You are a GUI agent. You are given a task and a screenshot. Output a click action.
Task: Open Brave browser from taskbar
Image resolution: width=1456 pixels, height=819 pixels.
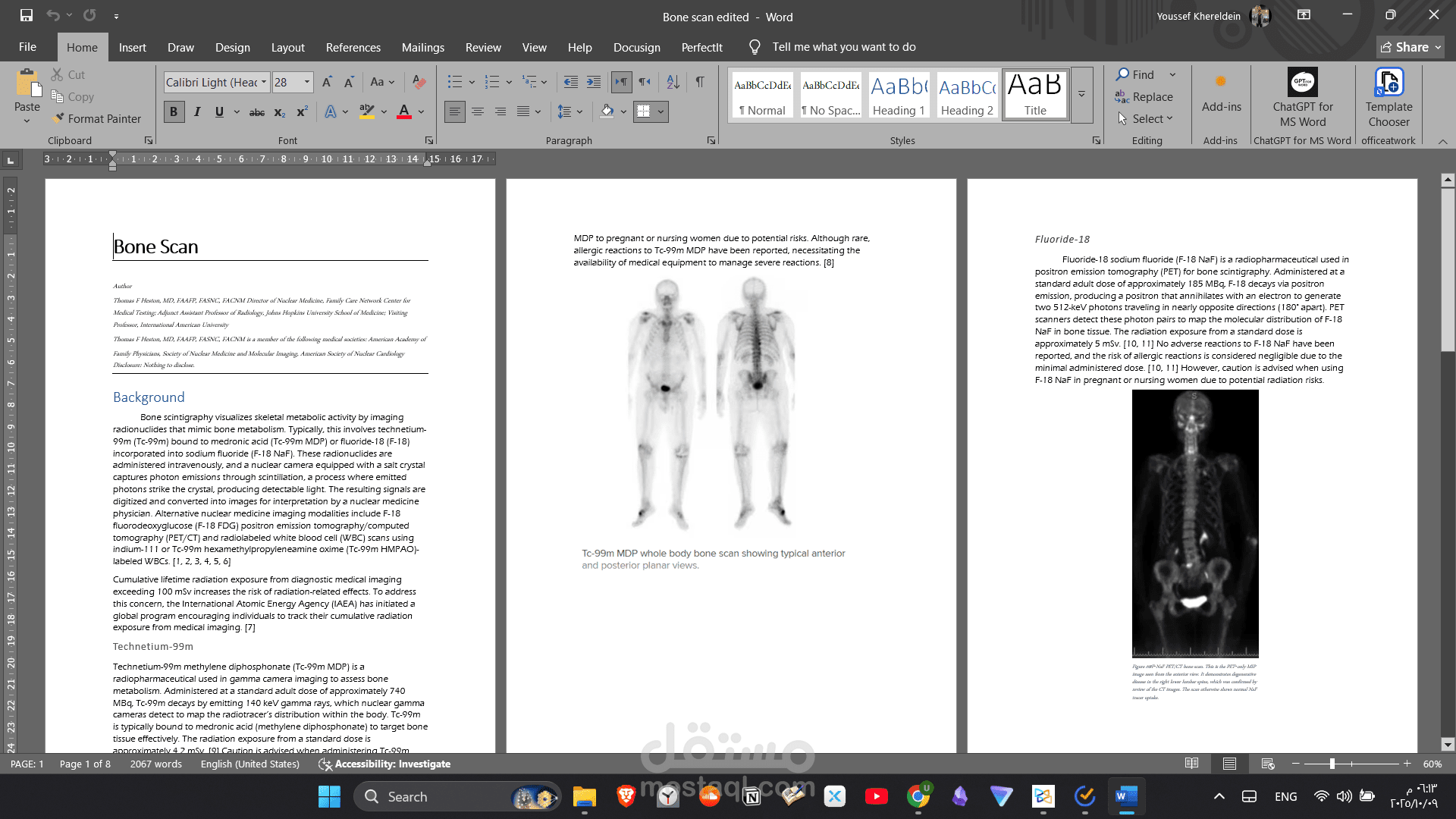click(626, 796)
